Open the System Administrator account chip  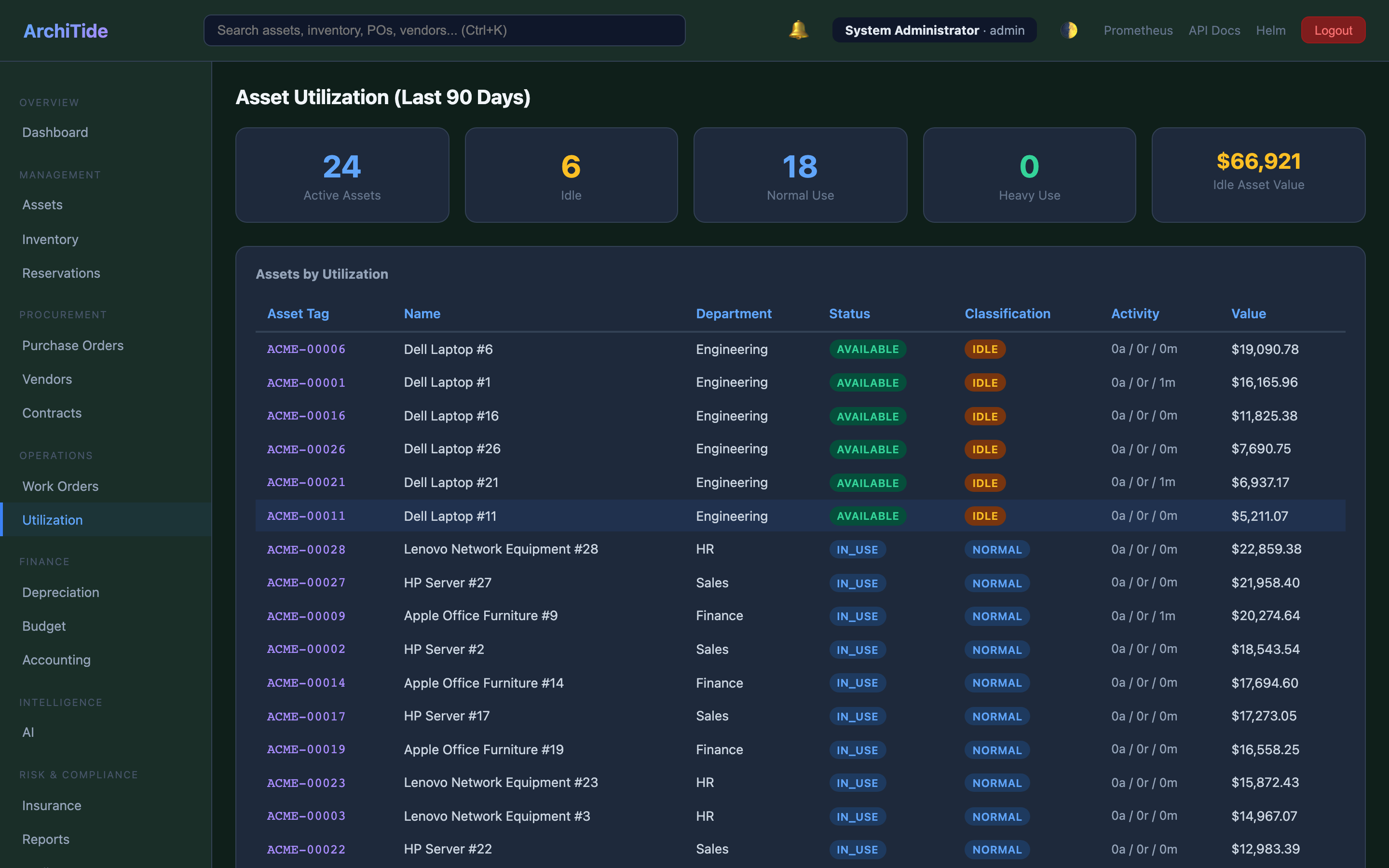934,30
